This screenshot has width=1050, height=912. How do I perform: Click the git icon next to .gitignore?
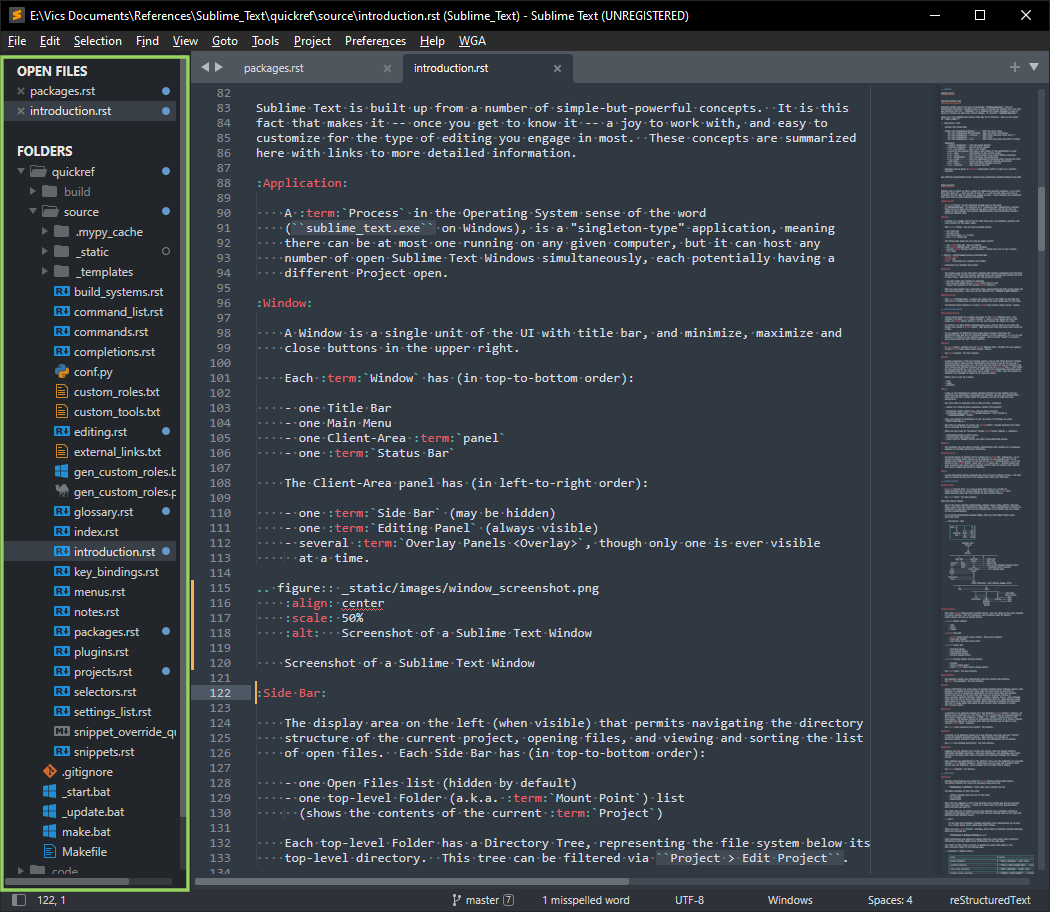pos(49,772)
